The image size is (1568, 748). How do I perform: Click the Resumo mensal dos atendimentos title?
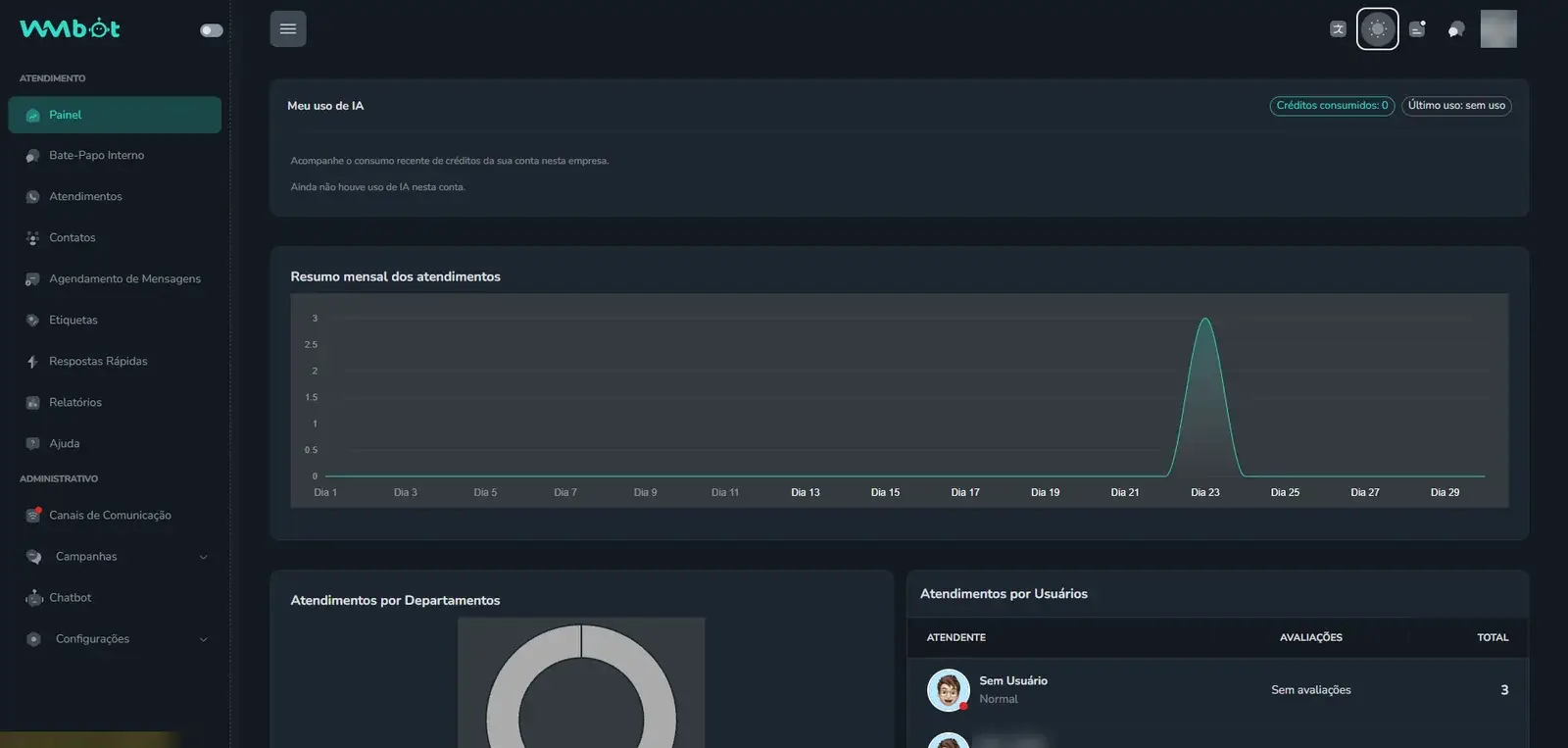(396, 276)
